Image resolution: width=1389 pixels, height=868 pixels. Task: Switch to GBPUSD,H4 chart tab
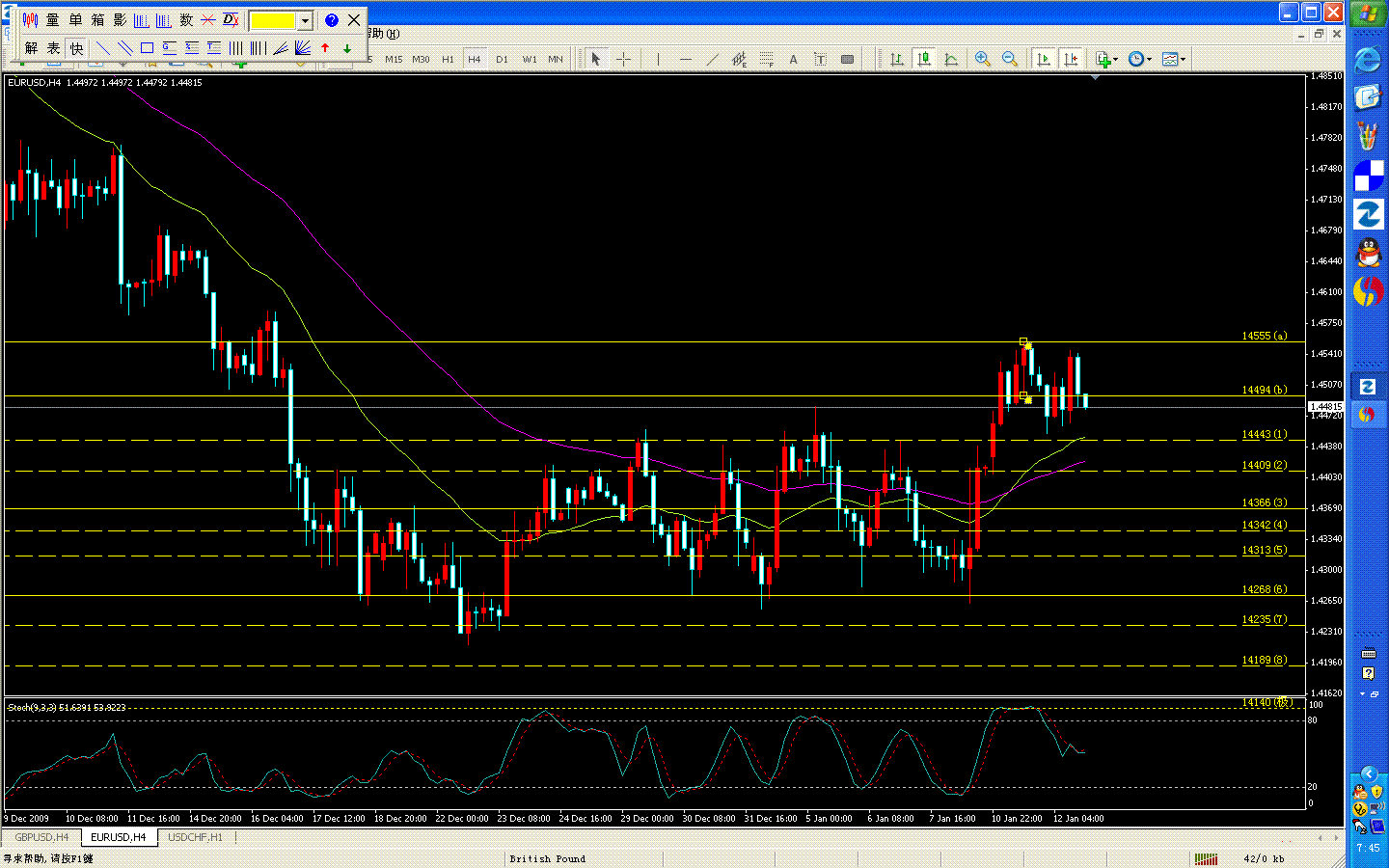click(41, 837)
